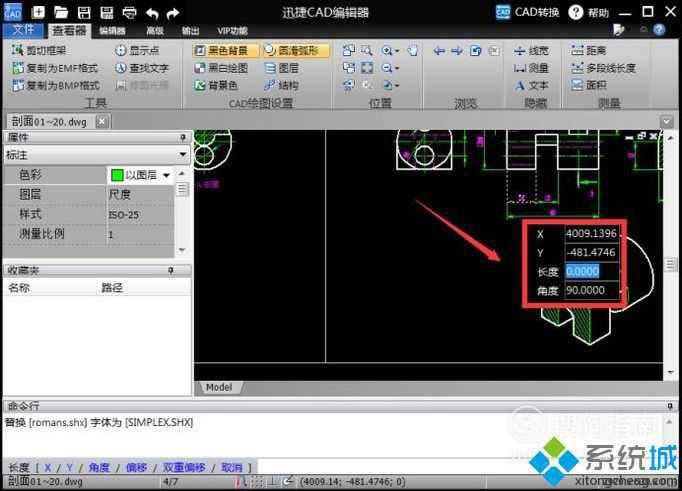The height and width of the screenshot is (491, 682).
Task: Click the blue layout switch icon in 浏览 group
Action: [475, 51]
